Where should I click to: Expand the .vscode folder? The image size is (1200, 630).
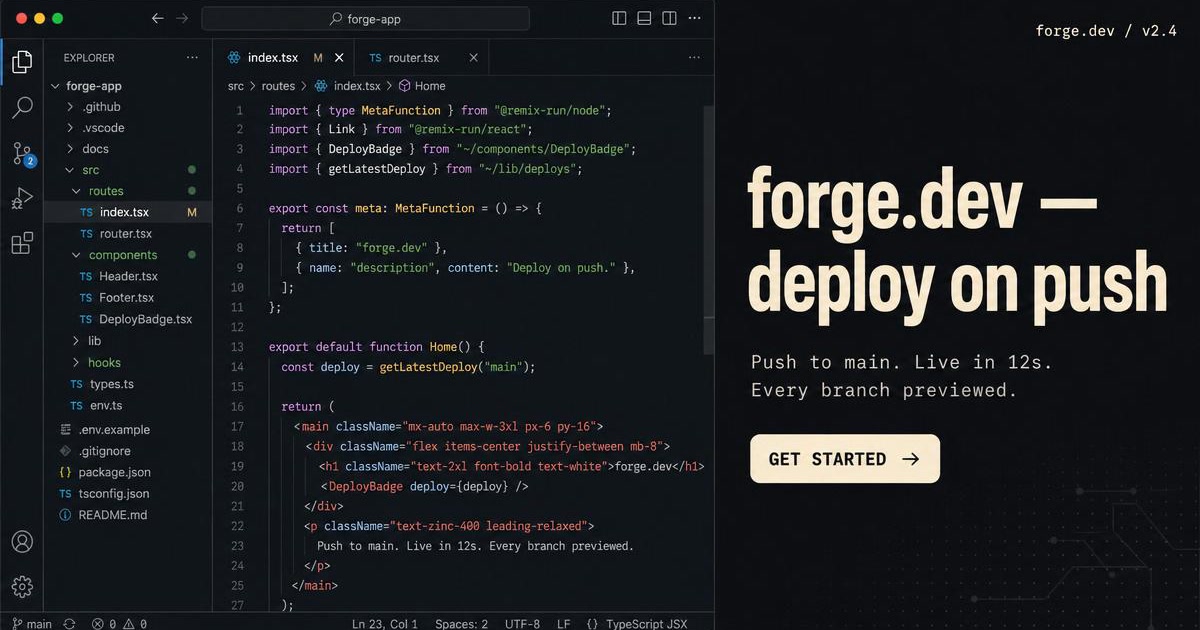(x=128, y=128)
